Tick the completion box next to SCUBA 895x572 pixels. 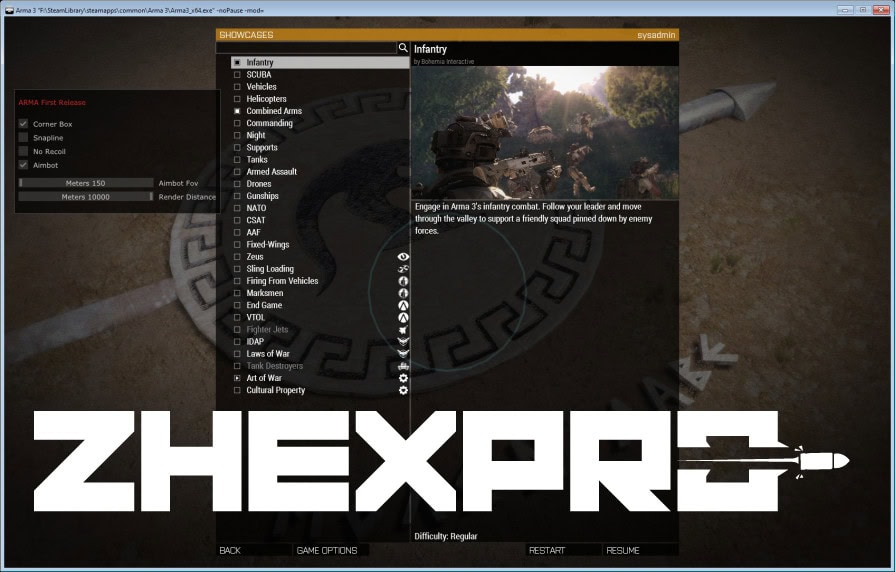[x=237, y=75]
